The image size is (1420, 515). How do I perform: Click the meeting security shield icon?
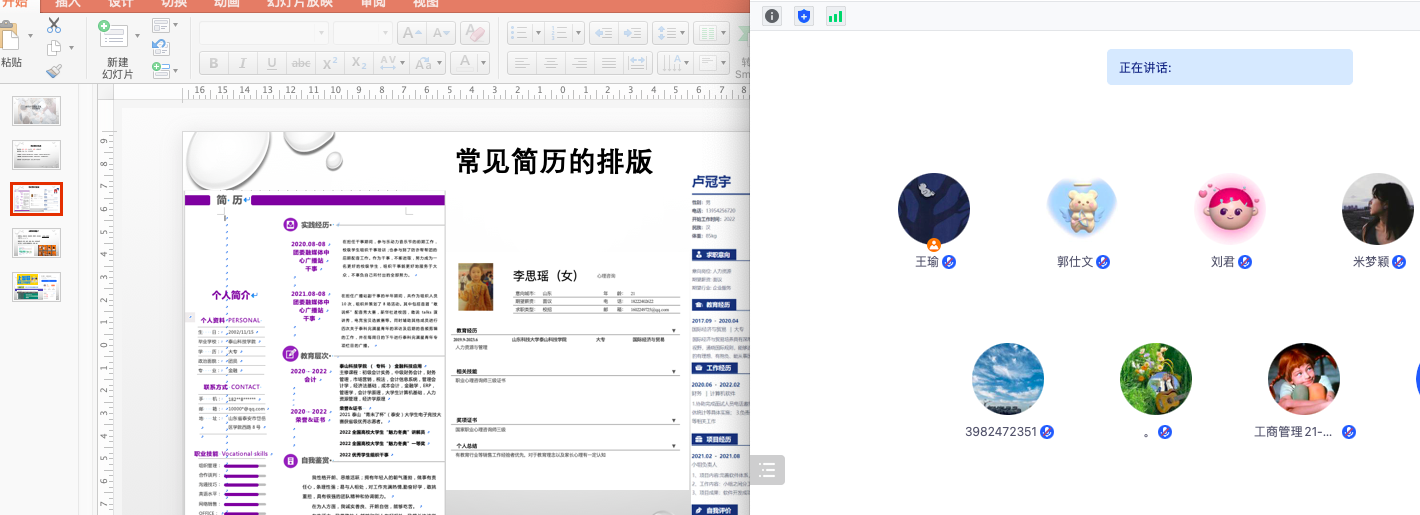[x=804, y=16]
